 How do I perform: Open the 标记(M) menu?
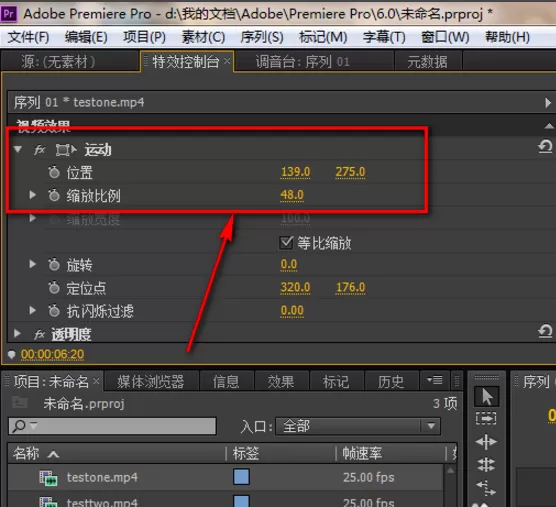[323, 37]
